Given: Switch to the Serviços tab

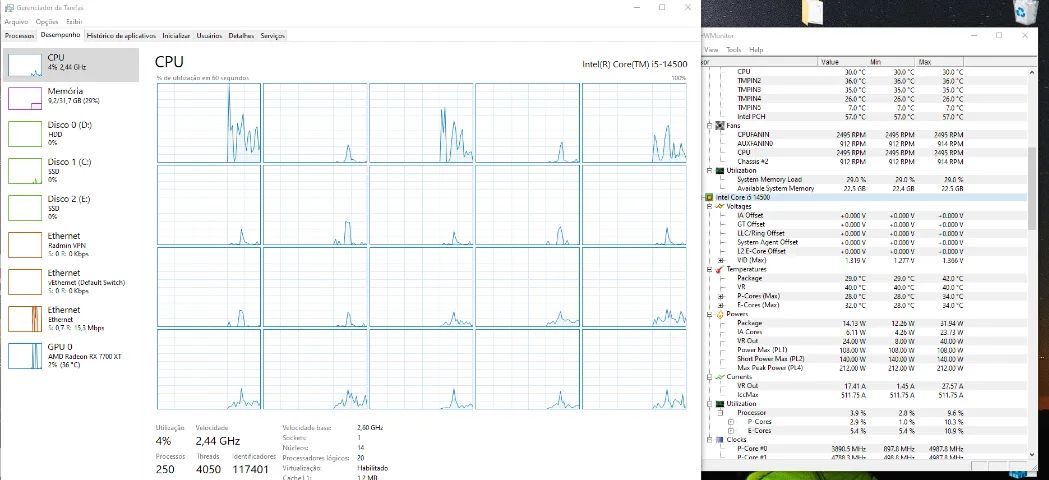Looking at the screenshot, I should 273,35.
